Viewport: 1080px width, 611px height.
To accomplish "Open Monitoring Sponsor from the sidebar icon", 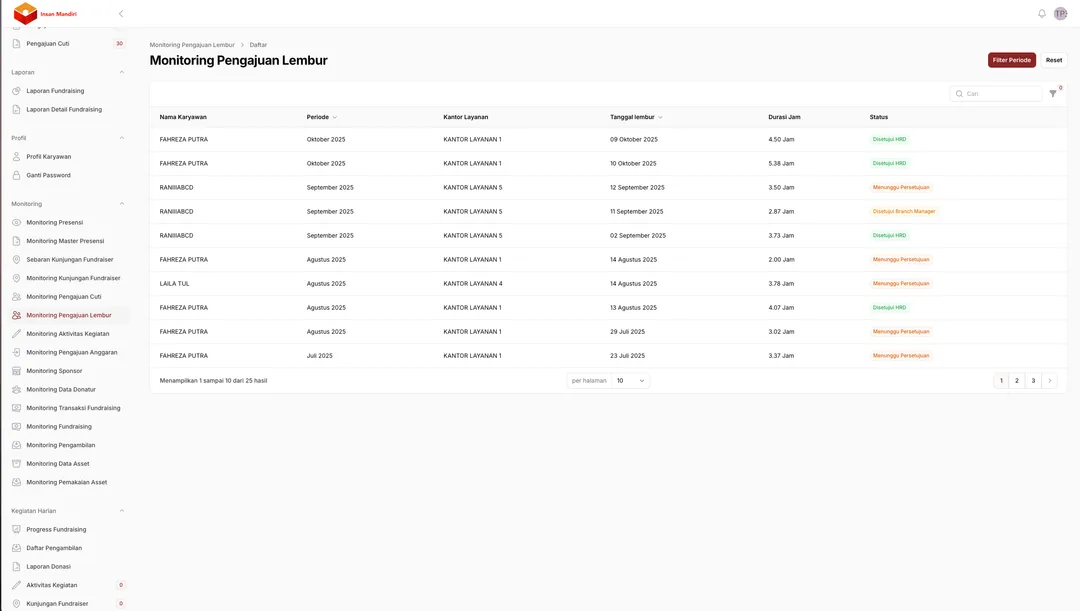I will point(14,369).
